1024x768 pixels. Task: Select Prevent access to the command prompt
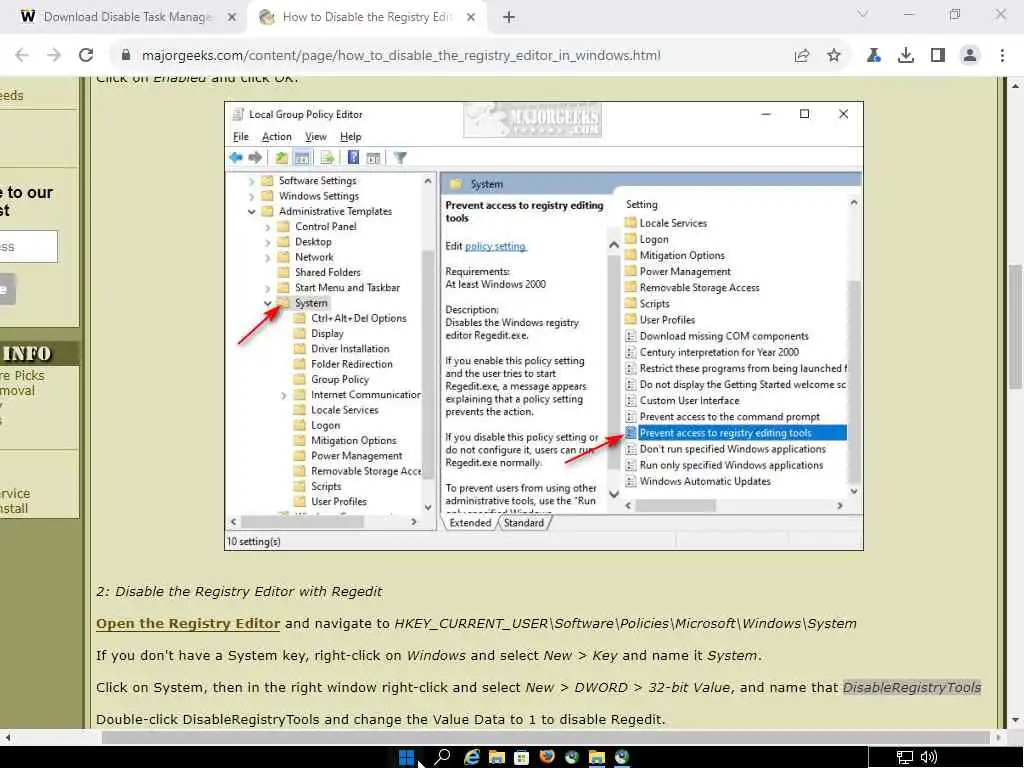pyautogui.click(x=729, y=417)
